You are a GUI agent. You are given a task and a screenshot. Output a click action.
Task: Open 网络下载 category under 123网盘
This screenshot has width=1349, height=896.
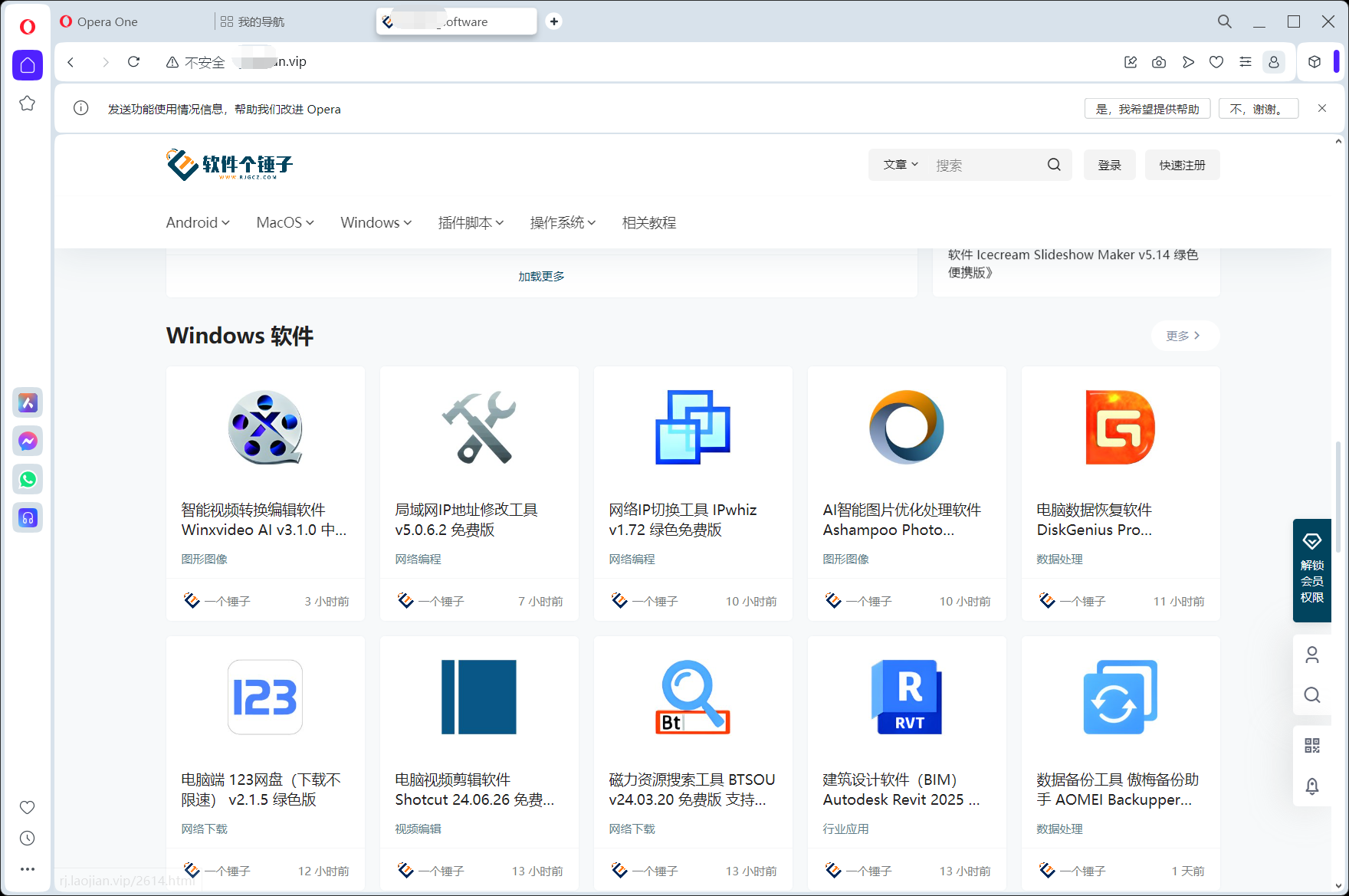[x=205, y=829]
